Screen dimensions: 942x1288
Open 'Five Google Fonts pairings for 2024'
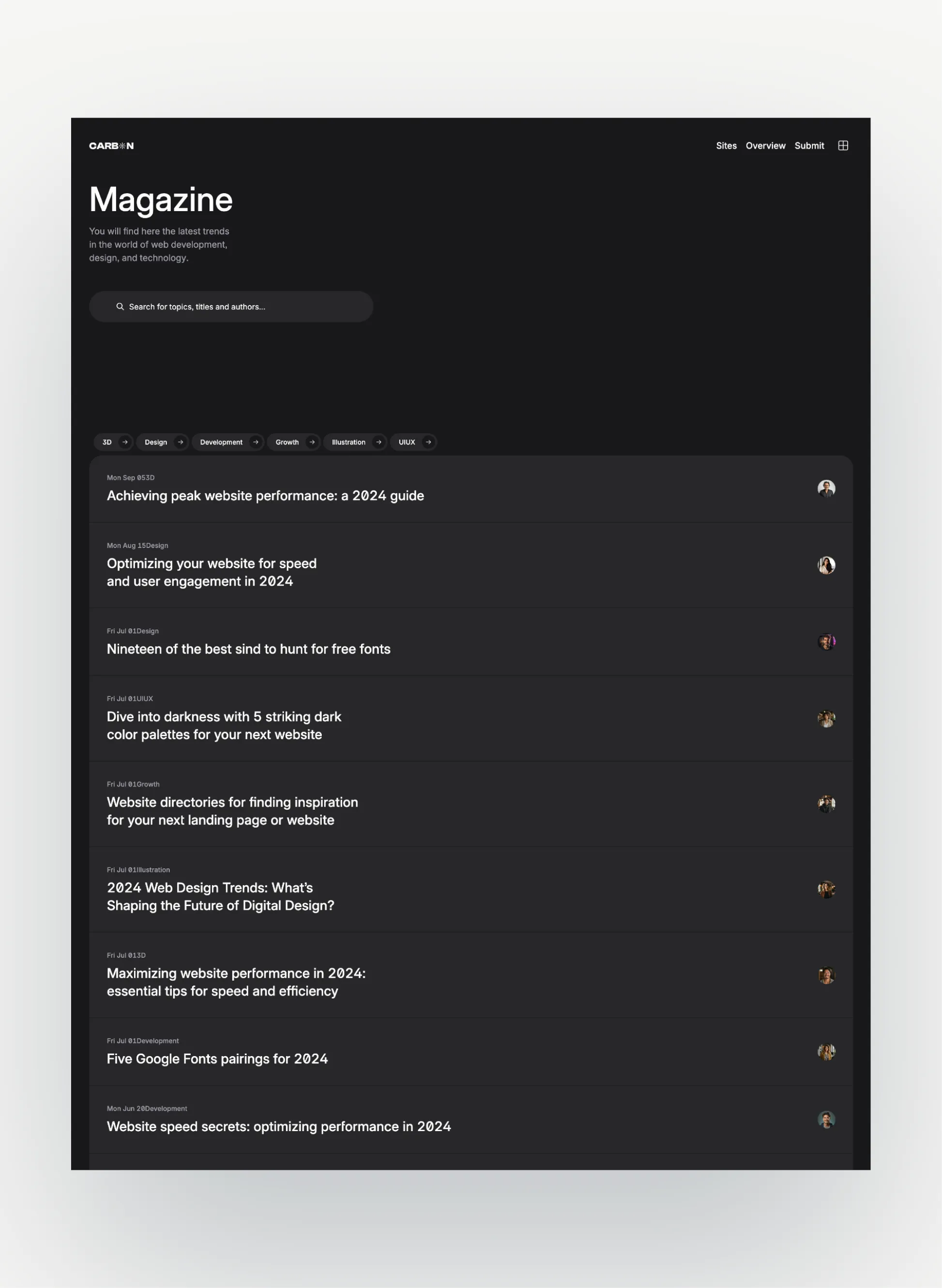(x=217, y=1058)
